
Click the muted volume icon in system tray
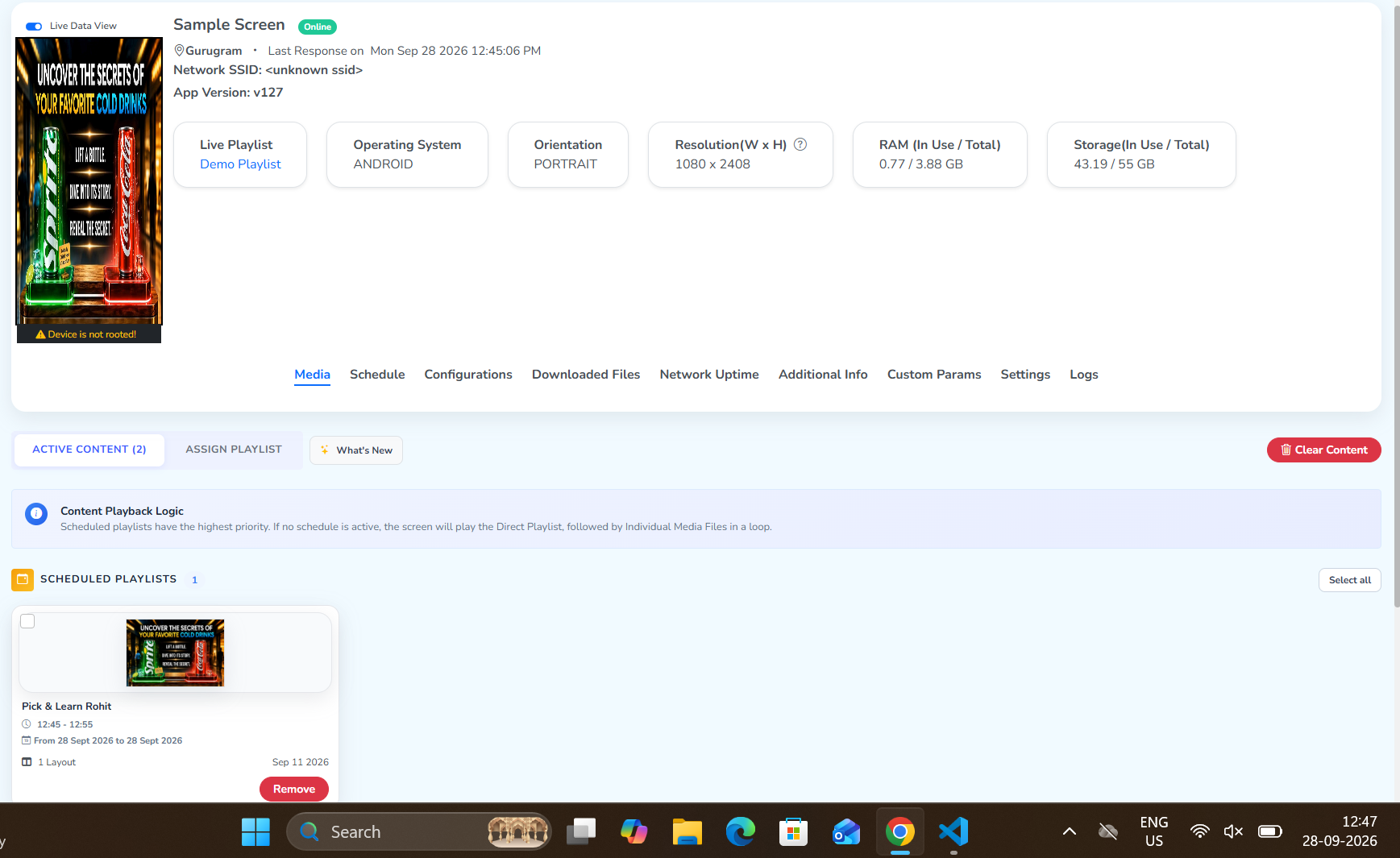(1233, 831)
